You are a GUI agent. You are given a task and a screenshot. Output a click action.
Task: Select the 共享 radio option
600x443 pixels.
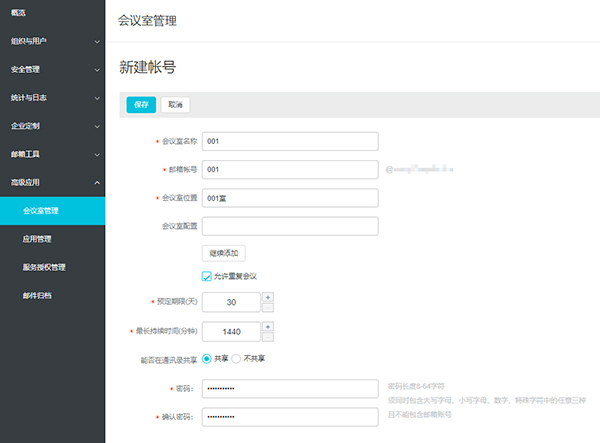[x=207, y=358]
